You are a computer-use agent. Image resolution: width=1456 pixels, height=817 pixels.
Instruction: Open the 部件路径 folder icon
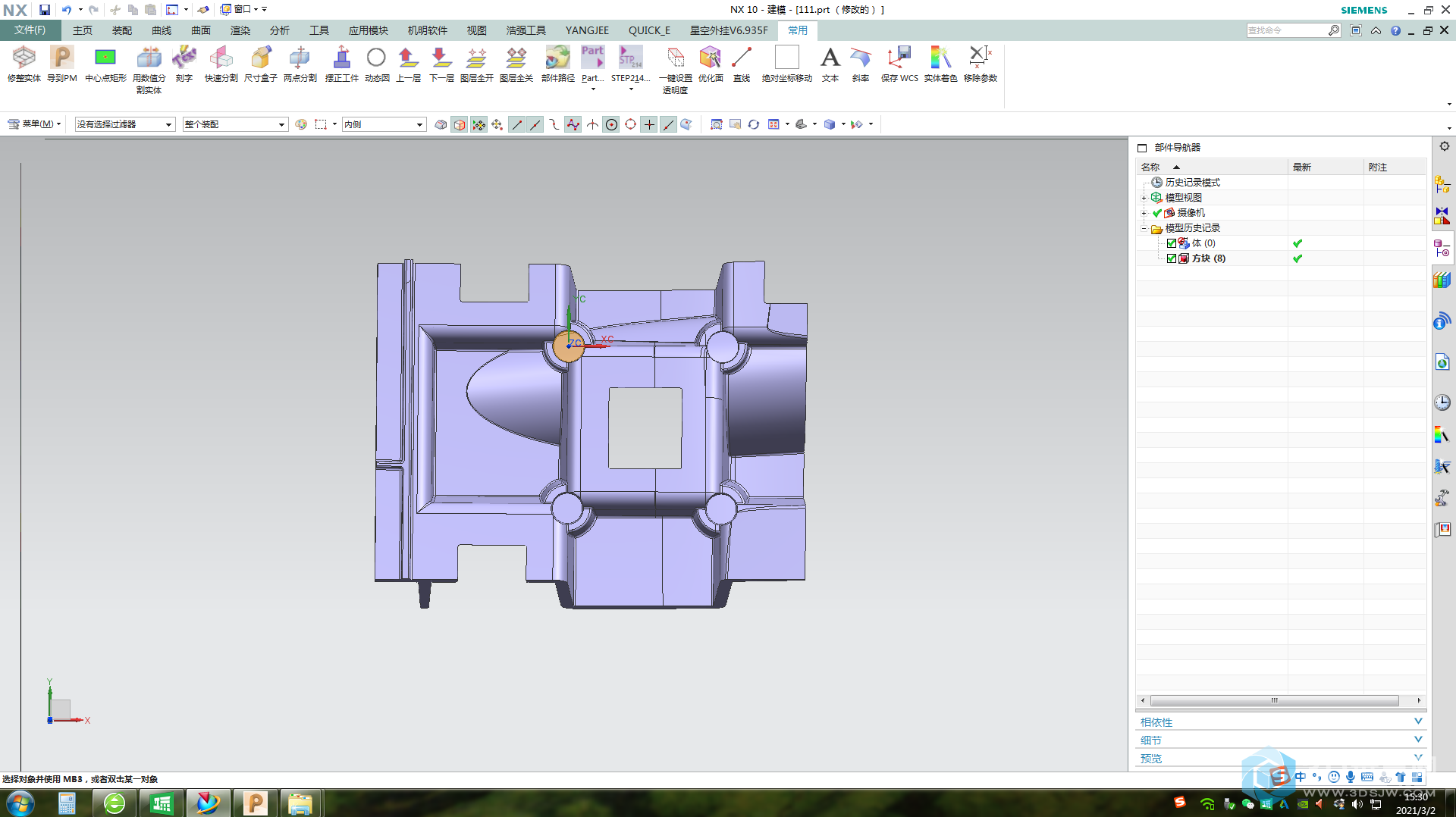click(x=558, y=58)
